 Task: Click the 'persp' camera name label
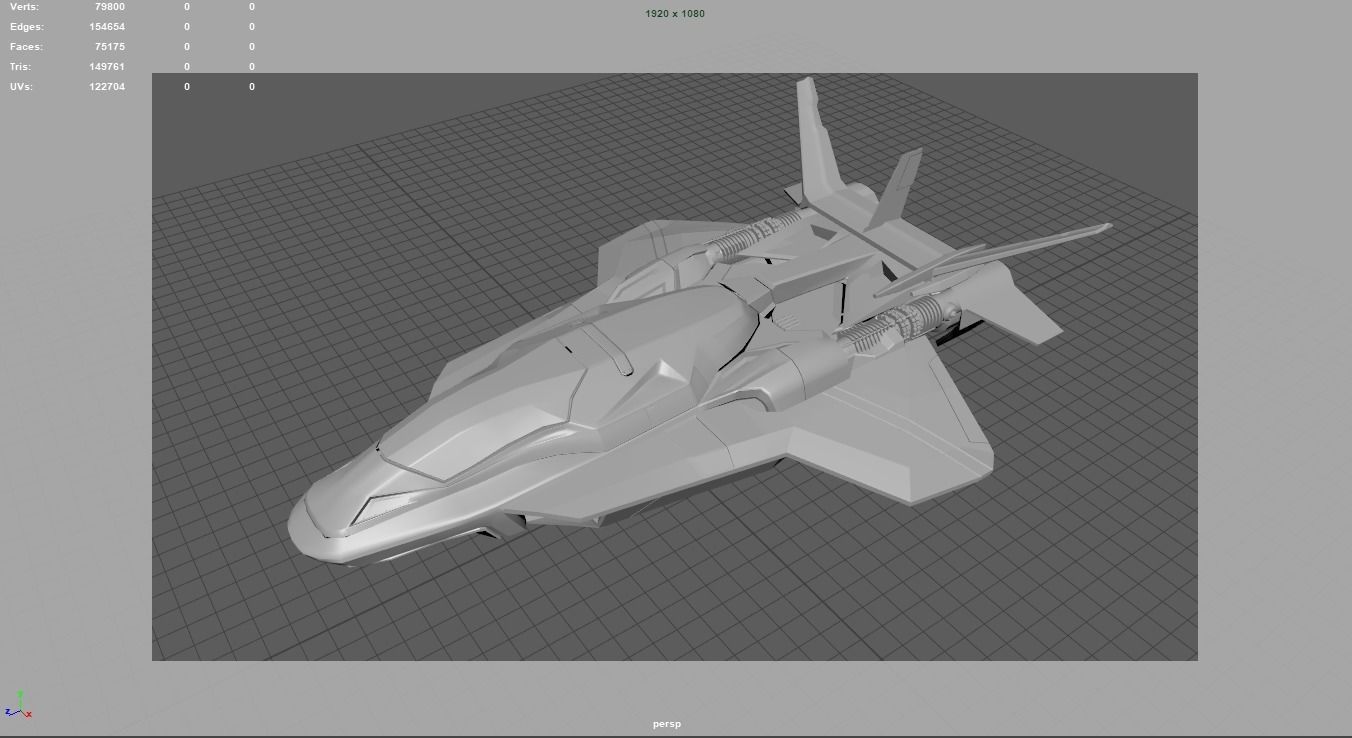pyautogui.click(x=667, y=724)
